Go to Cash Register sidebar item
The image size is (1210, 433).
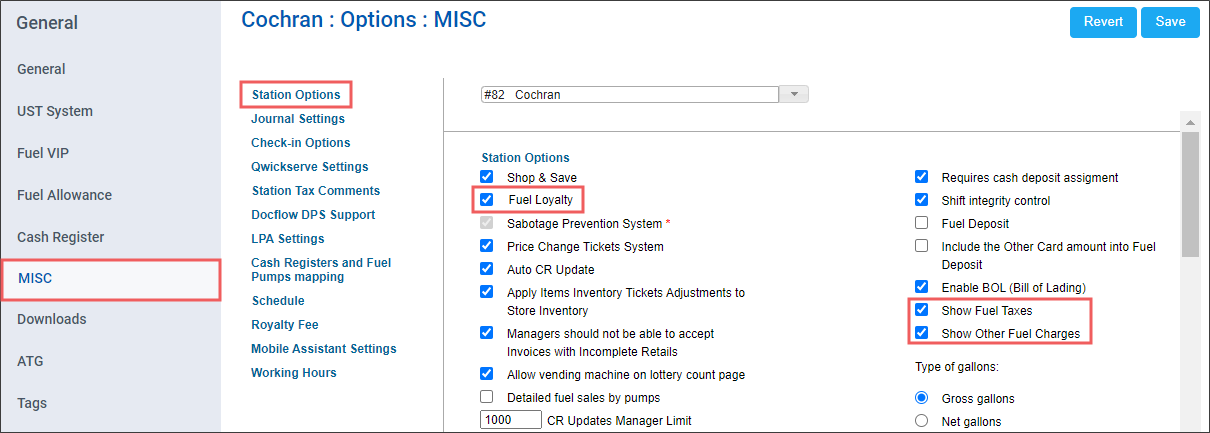[61, 237]
